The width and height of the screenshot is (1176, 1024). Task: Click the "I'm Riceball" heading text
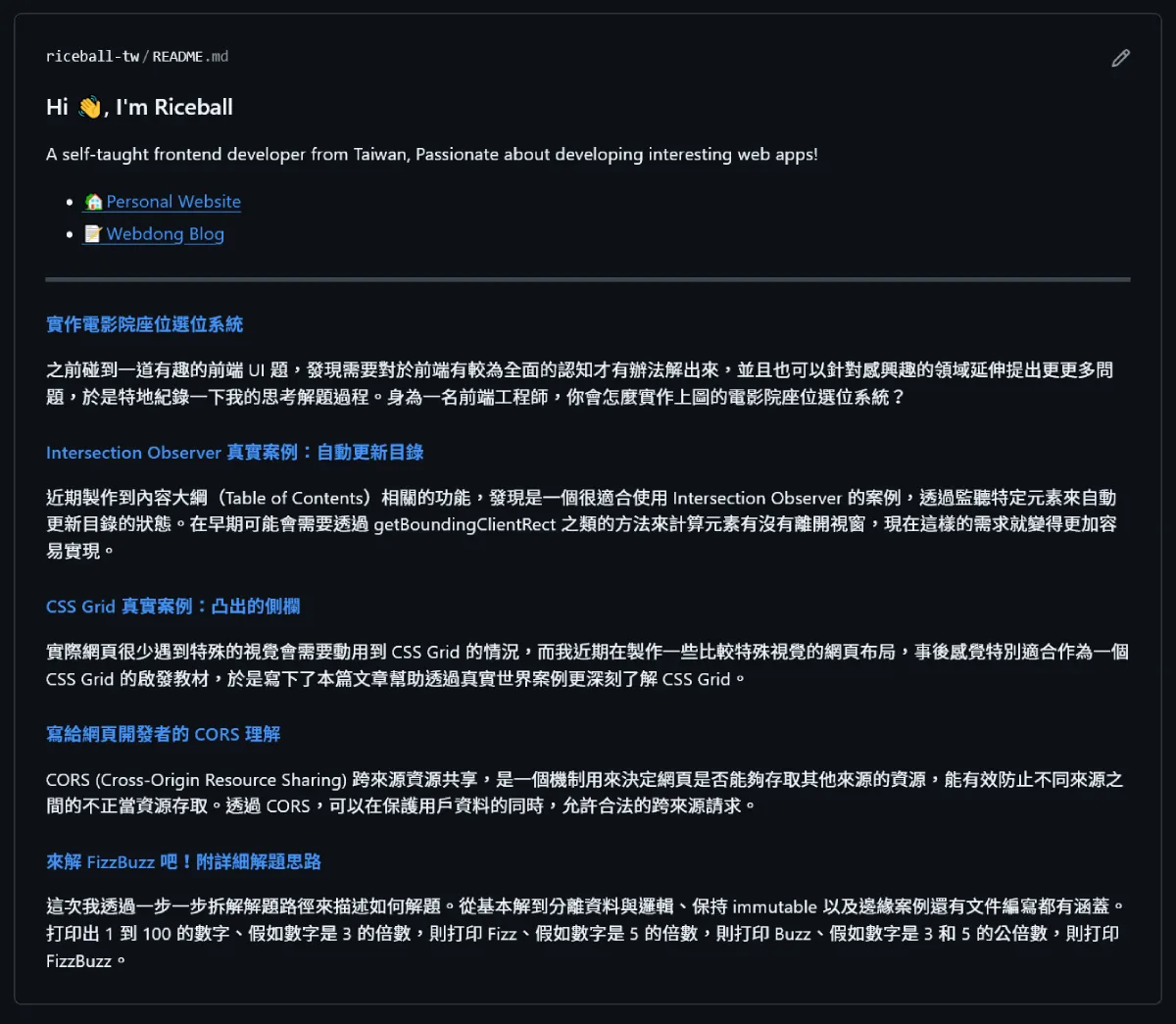coord(174,107)
